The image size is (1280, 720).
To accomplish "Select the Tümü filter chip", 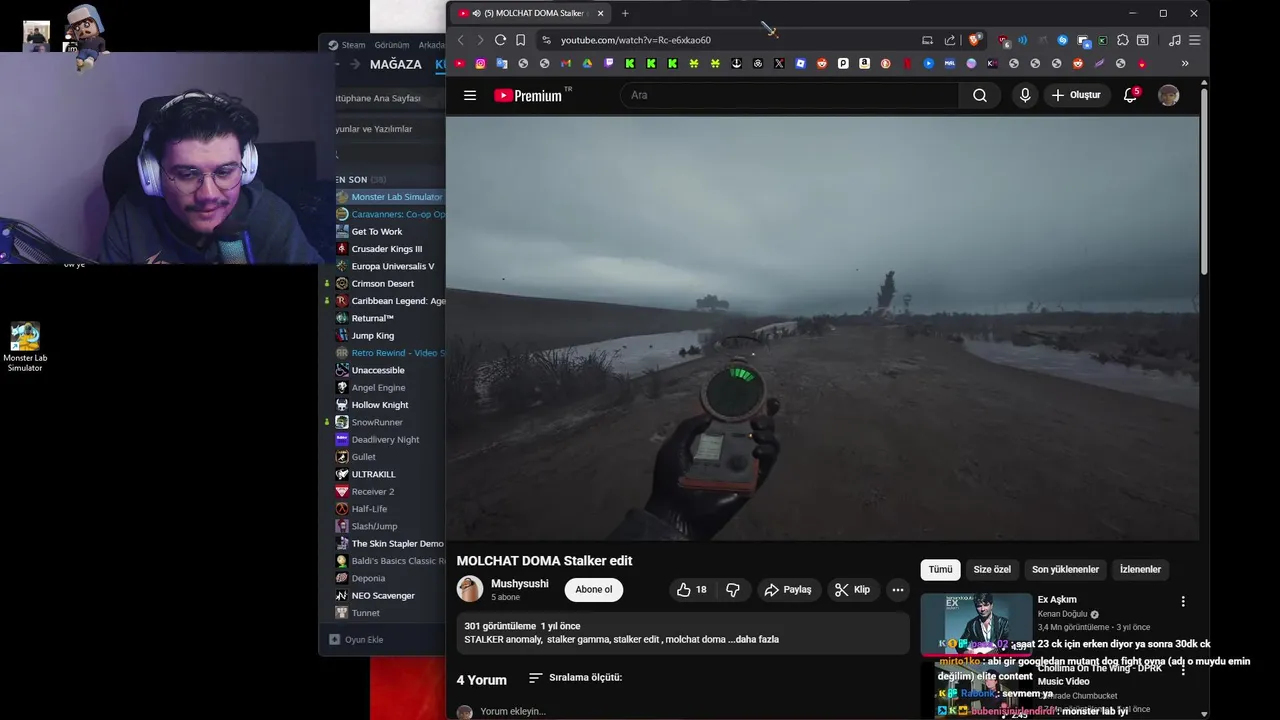I will tap(940, 569).
